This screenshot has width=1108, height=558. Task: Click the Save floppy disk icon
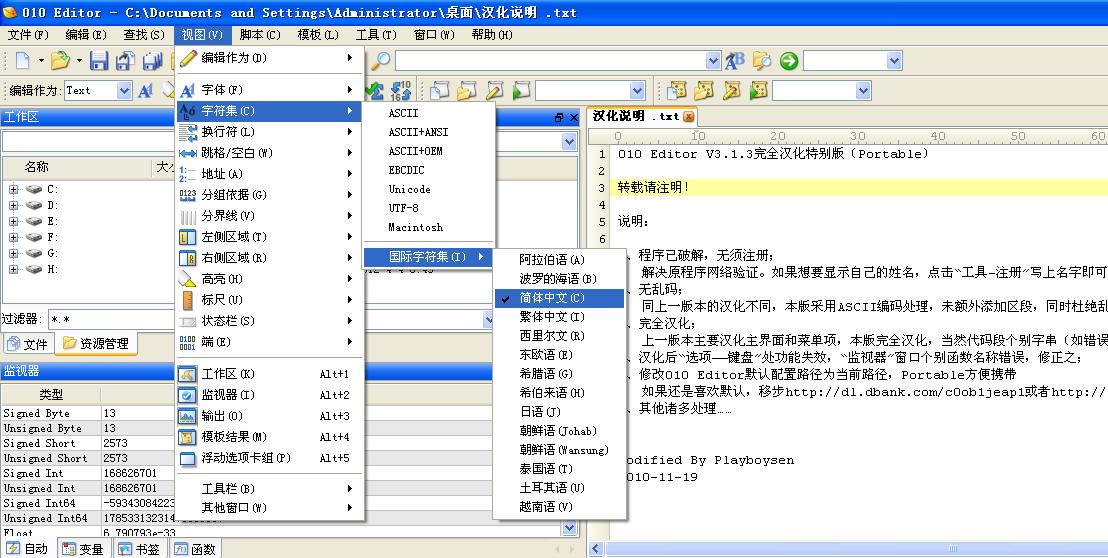[x=98, y=61]
